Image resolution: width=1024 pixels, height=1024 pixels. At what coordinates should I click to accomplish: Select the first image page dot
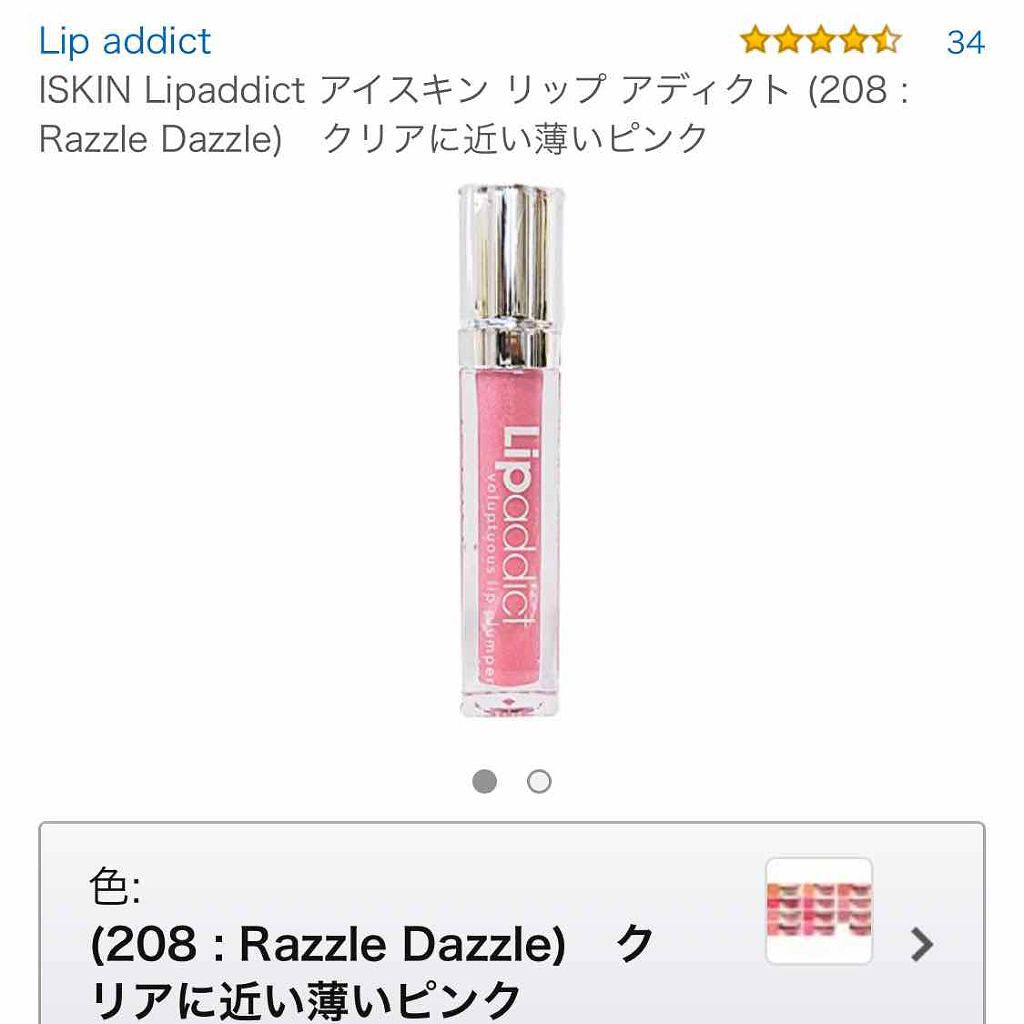click(485, 781)
